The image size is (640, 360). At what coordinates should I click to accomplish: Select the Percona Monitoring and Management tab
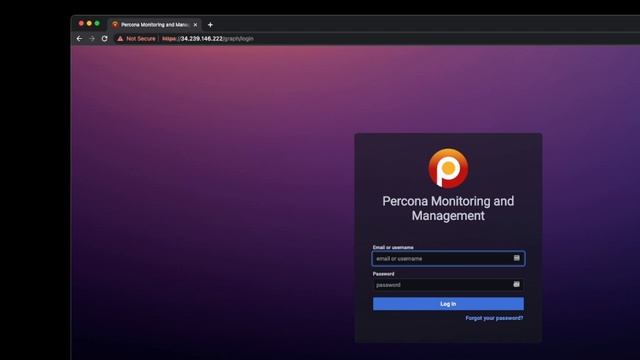pyautogui.click(x=154, y=24)
